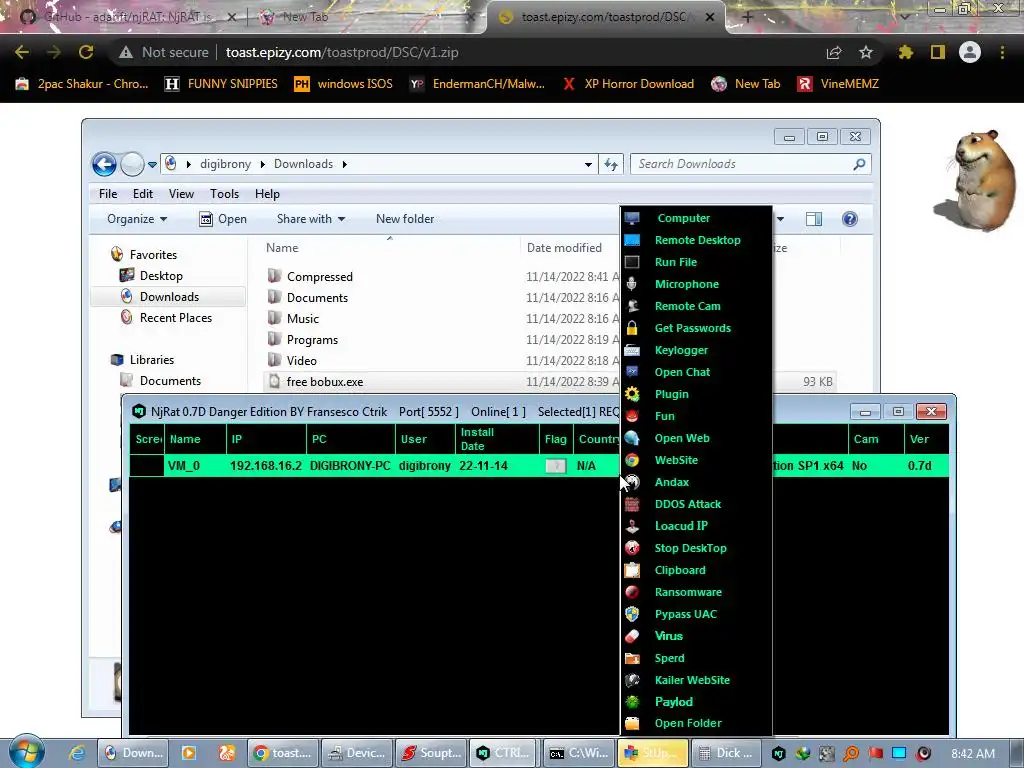Open the Edit menu in Explorer
The image size is (1024, 768).
click(x=142, y=194)
